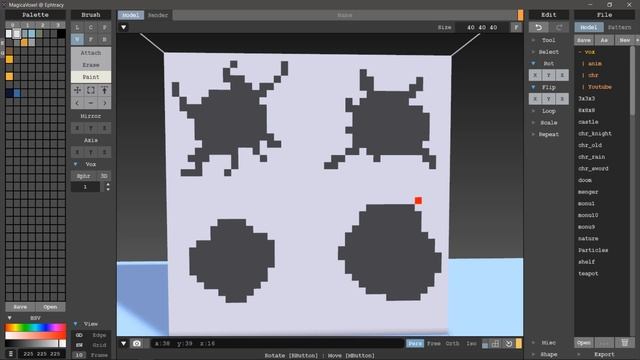
Task: Click the palette menu icon beside RGB values
Action: coord(11,353)
